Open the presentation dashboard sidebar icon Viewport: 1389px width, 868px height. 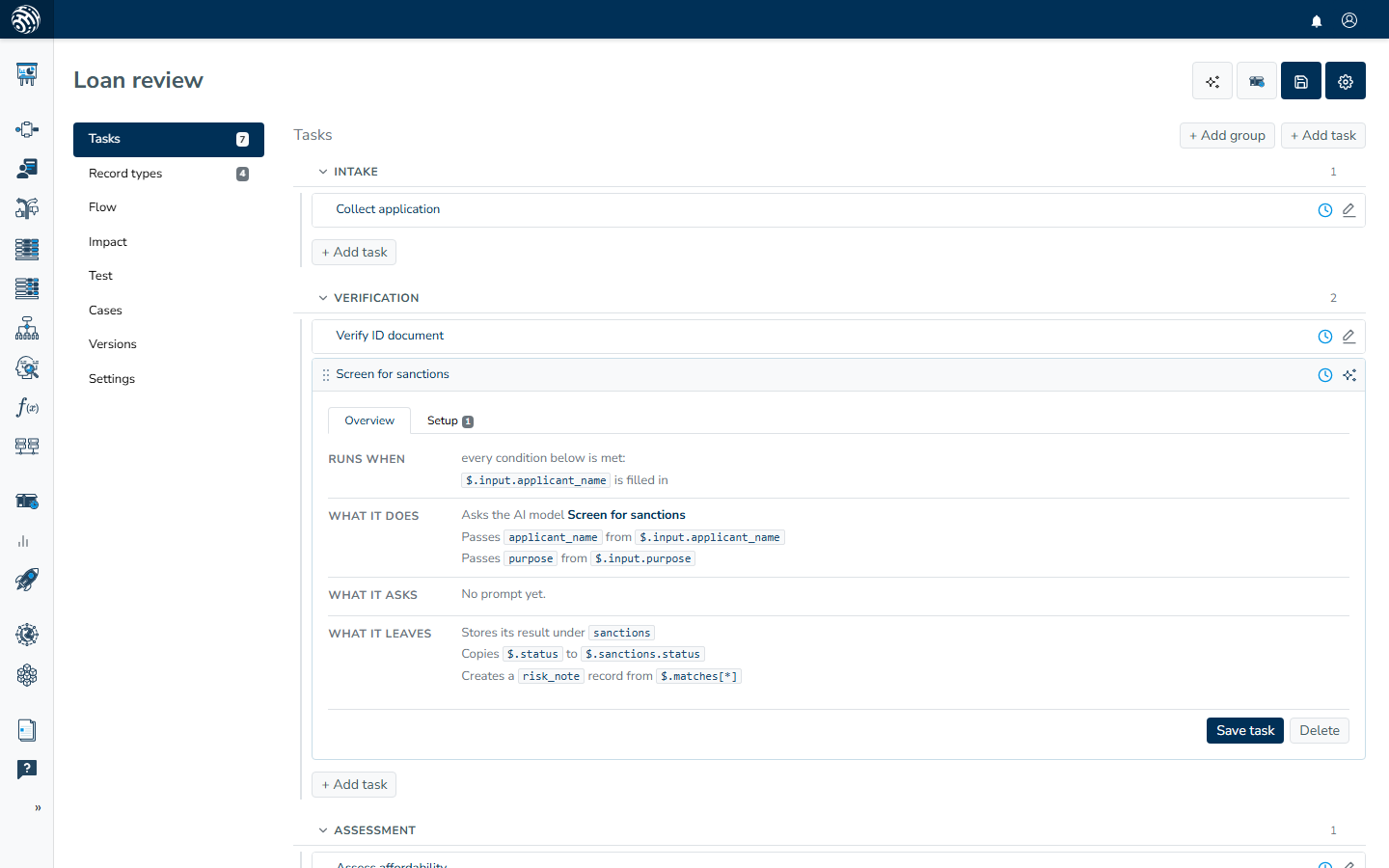[27, 74]
